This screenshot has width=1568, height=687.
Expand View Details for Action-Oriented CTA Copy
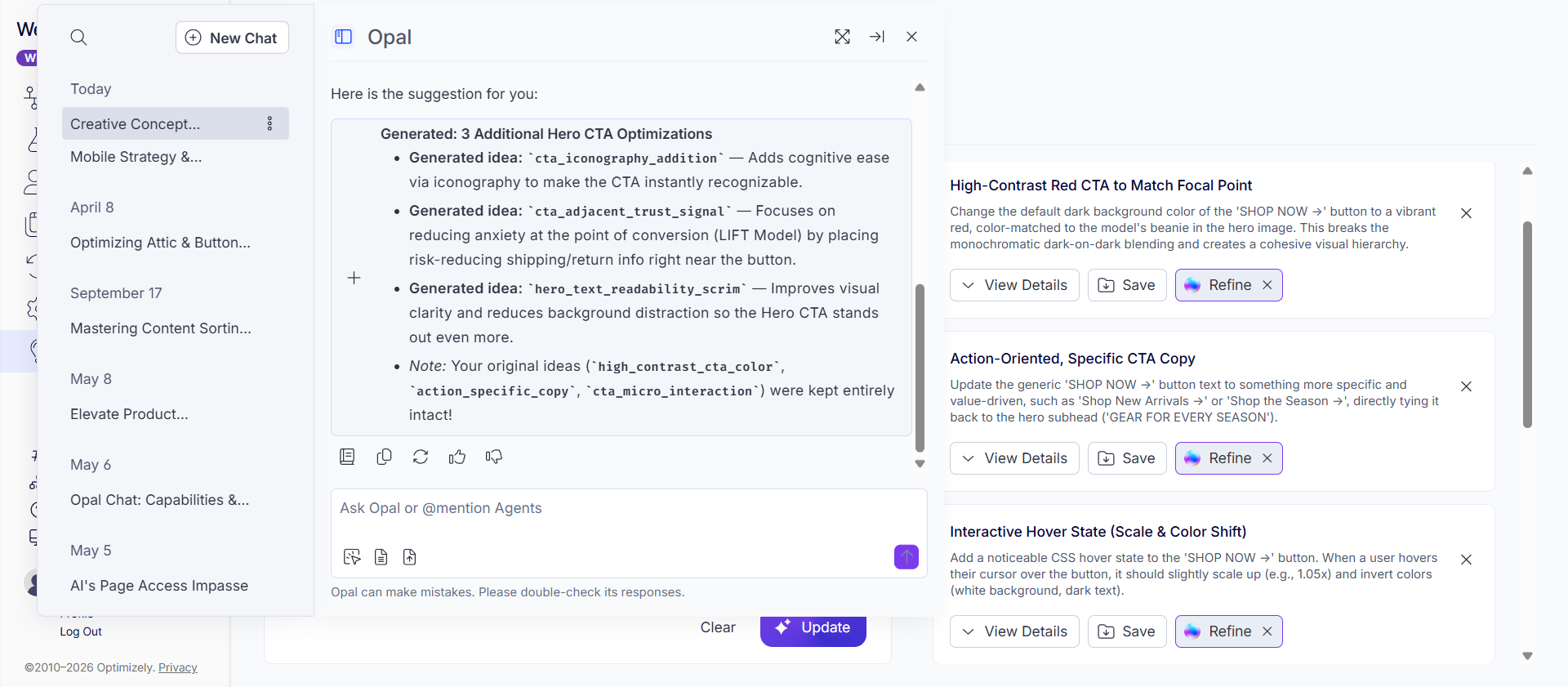1014,458
